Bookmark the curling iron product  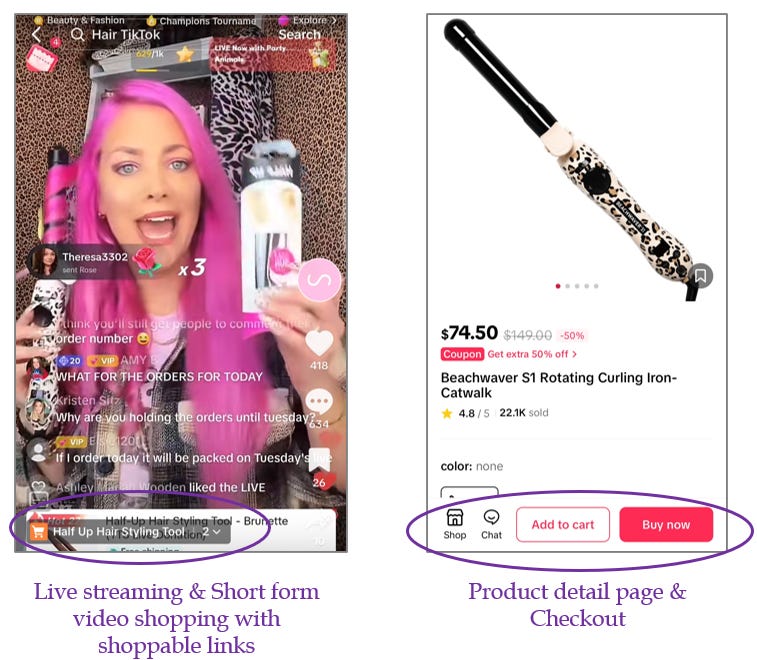[x=701, y=276]
